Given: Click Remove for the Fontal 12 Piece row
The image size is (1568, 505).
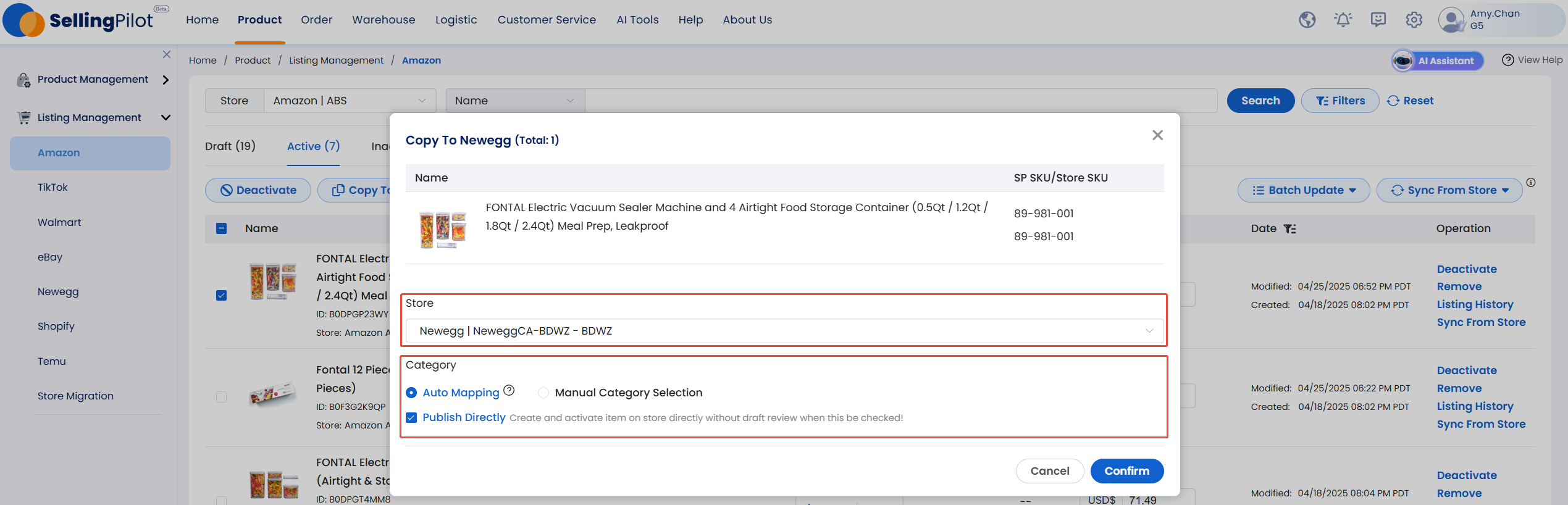Looking at the screenshot, I should [x=1459, y=388].
